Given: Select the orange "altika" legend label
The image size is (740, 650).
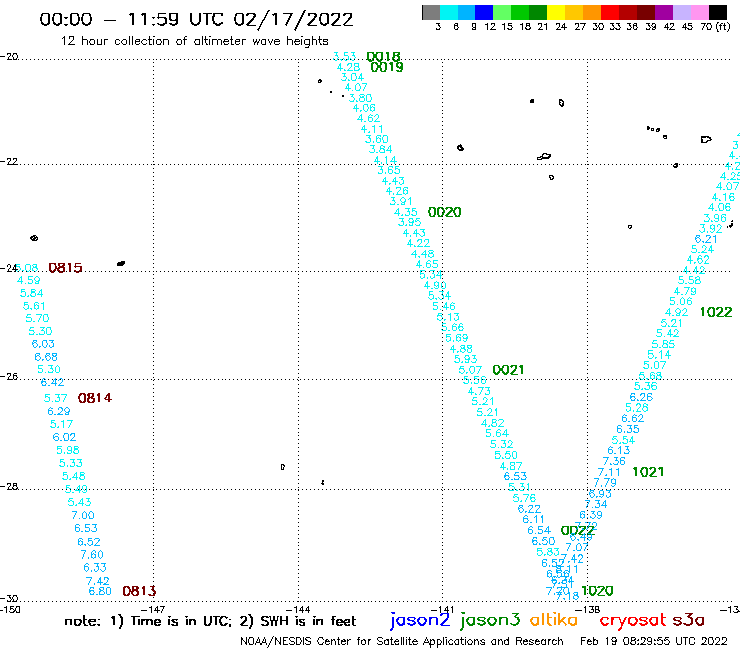Looking at the screenshot, I should tap(553, 619).
